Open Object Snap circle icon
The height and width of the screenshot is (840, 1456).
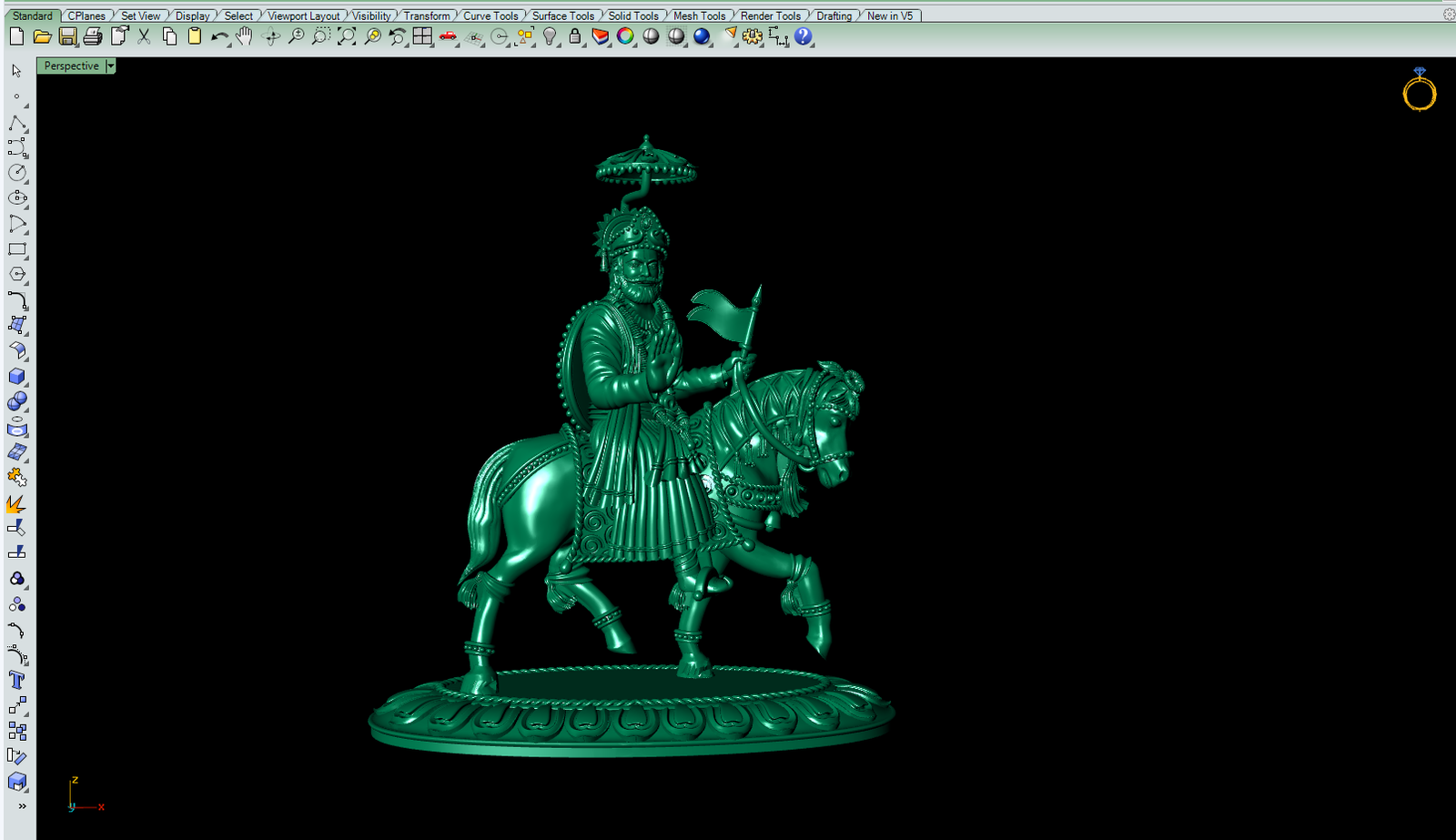(x=500, y=36)
